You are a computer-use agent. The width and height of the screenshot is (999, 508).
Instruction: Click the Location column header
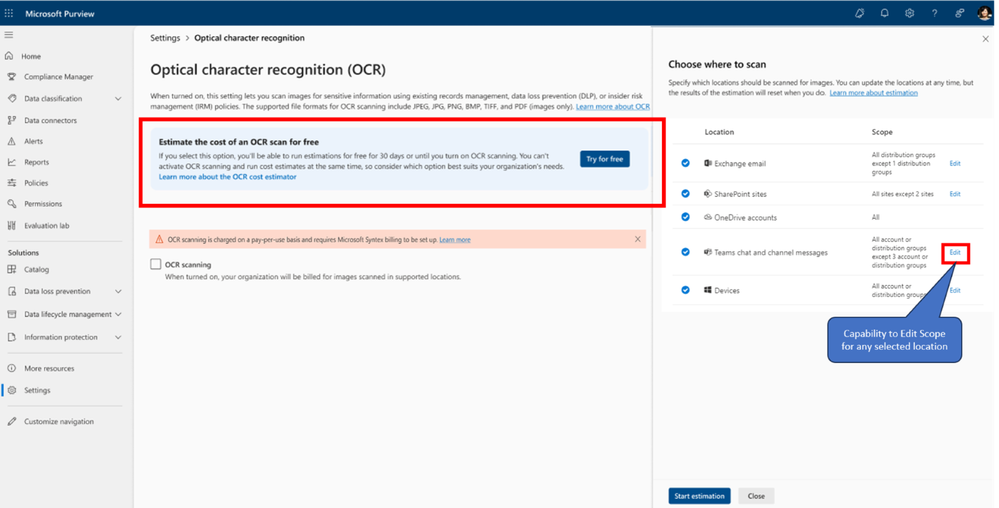(x=719, y=132)
